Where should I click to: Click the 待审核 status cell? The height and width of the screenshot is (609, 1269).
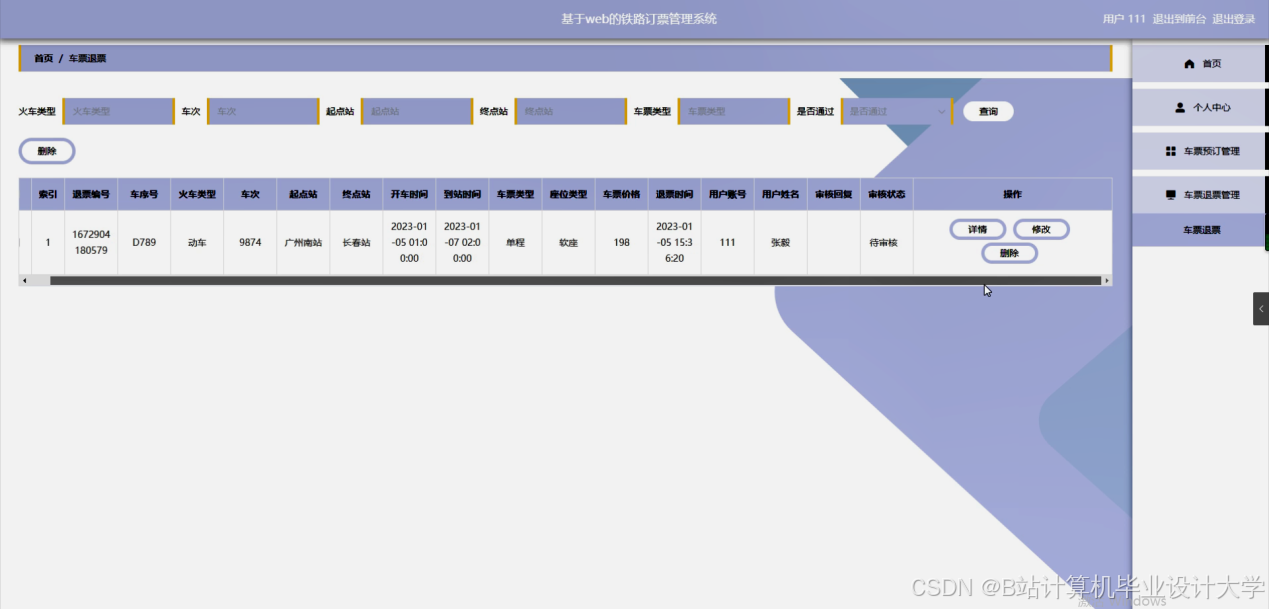(x=886, y=242)
